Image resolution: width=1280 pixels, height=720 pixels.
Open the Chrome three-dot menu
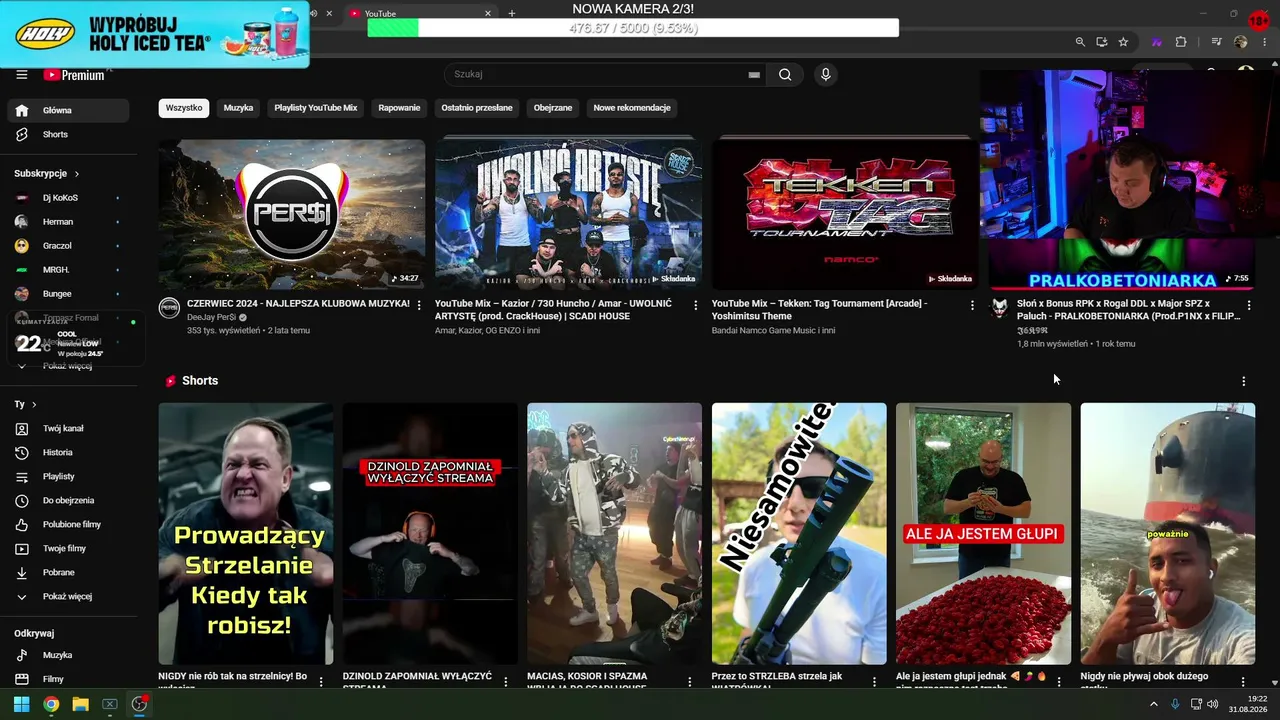click(1266, 42)
